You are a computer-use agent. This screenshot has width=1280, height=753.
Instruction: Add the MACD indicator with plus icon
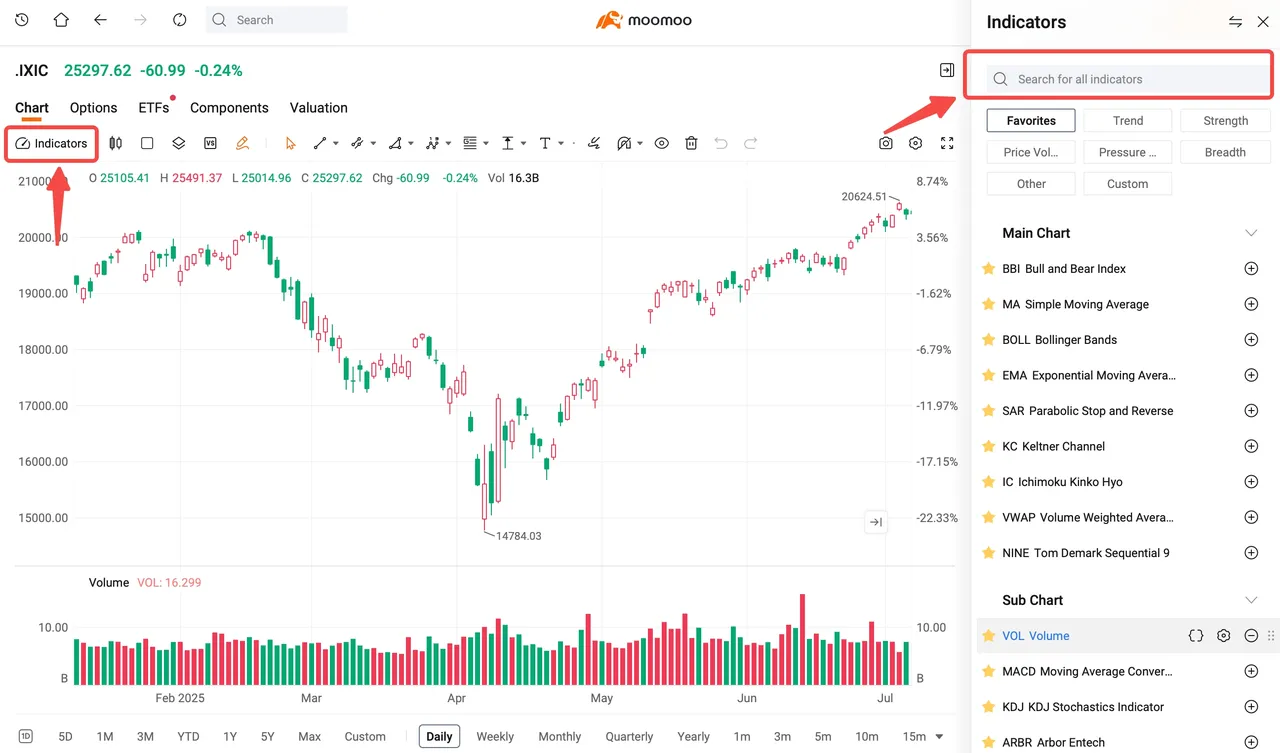1250,671
